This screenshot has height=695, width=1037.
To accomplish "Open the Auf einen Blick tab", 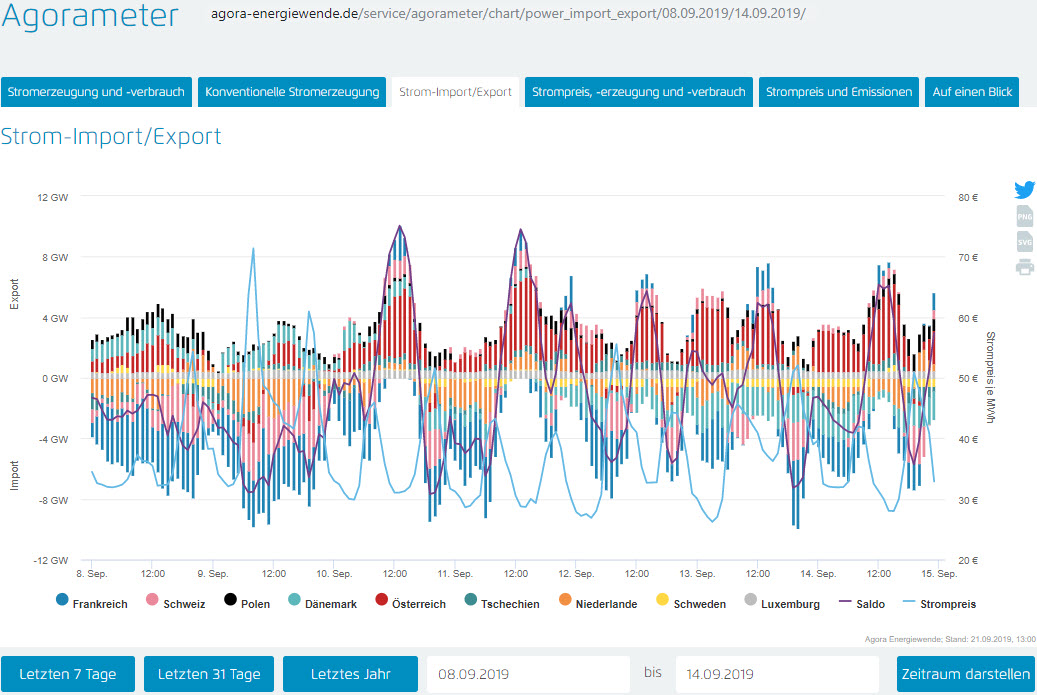I will 972,92.
